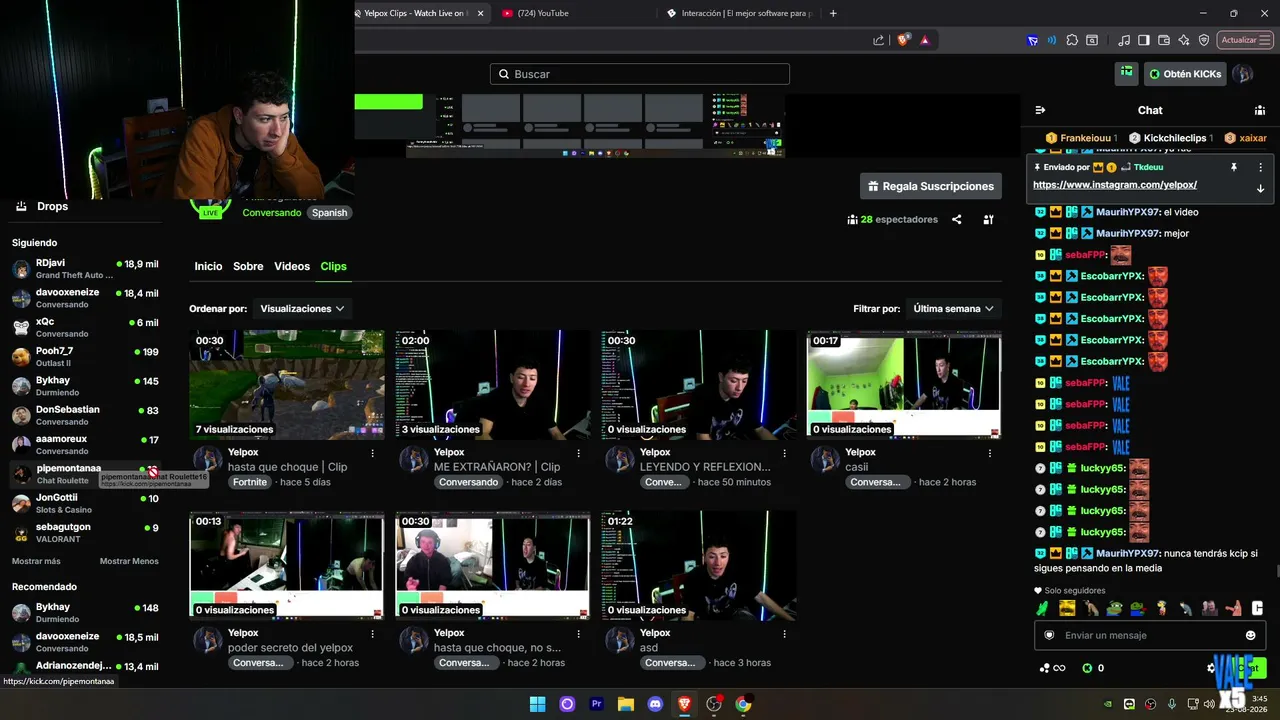Image resolution: width=1280 pixels, height=720 pixels.
Task: Open the chat viewers list icon
Action: point(1260,110)
